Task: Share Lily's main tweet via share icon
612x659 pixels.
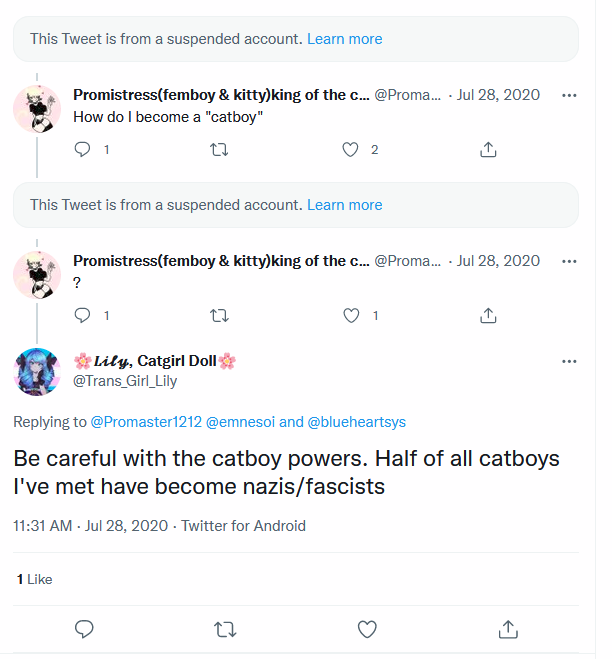Action: click(508, 629)
